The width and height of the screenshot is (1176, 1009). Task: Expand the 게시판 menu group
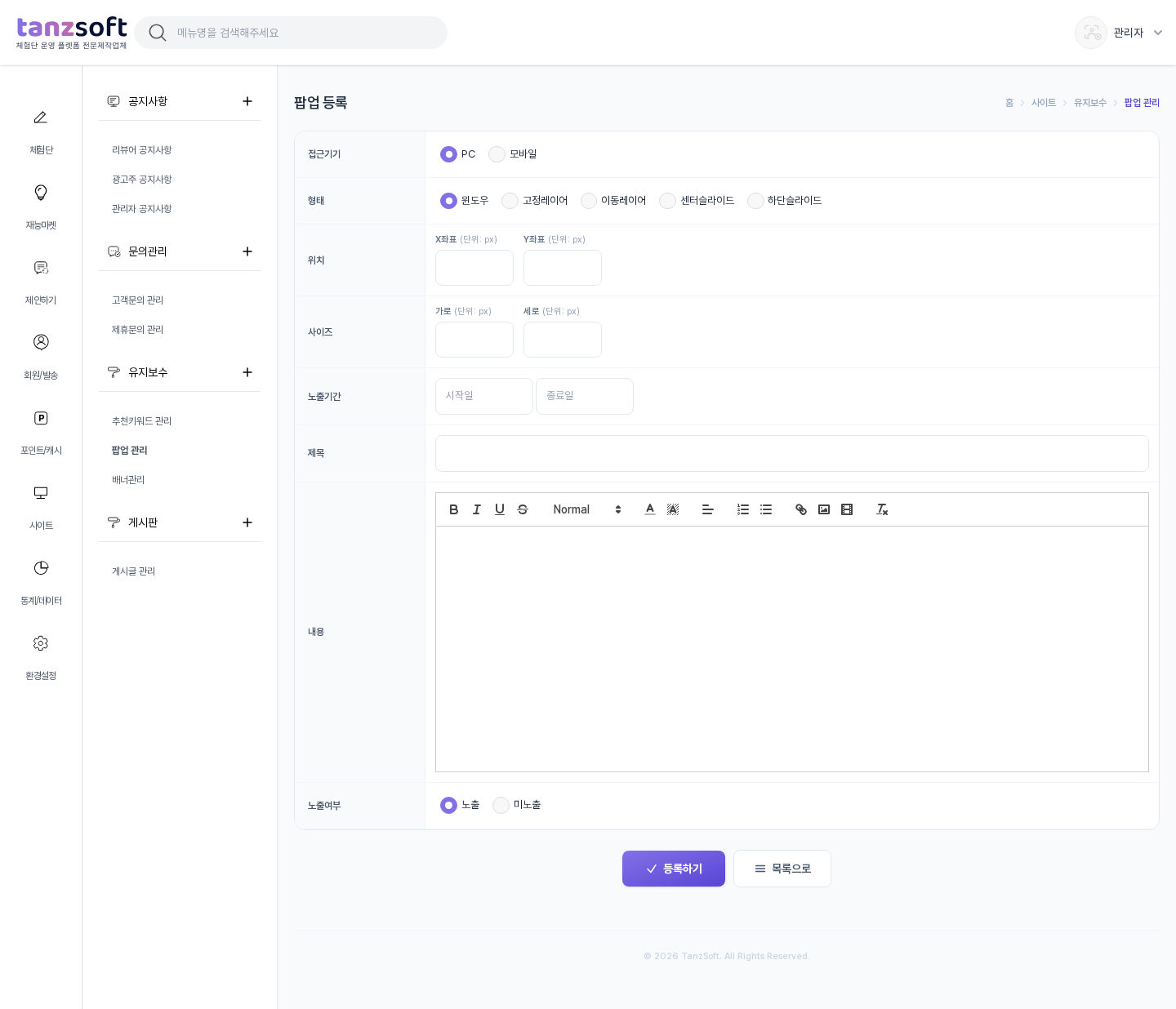[247, 522]
